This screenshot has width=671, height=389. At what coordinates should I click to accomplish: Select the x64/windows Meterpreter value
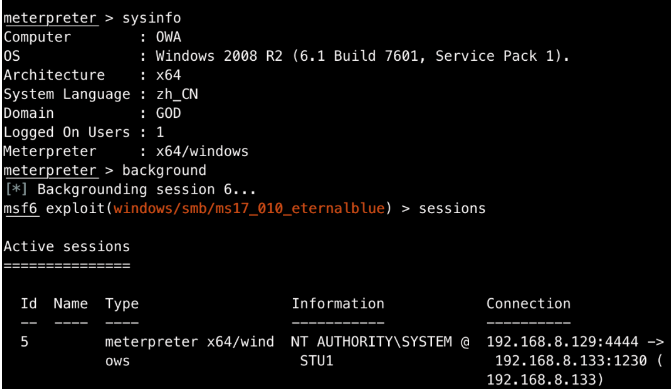(202, 151)
